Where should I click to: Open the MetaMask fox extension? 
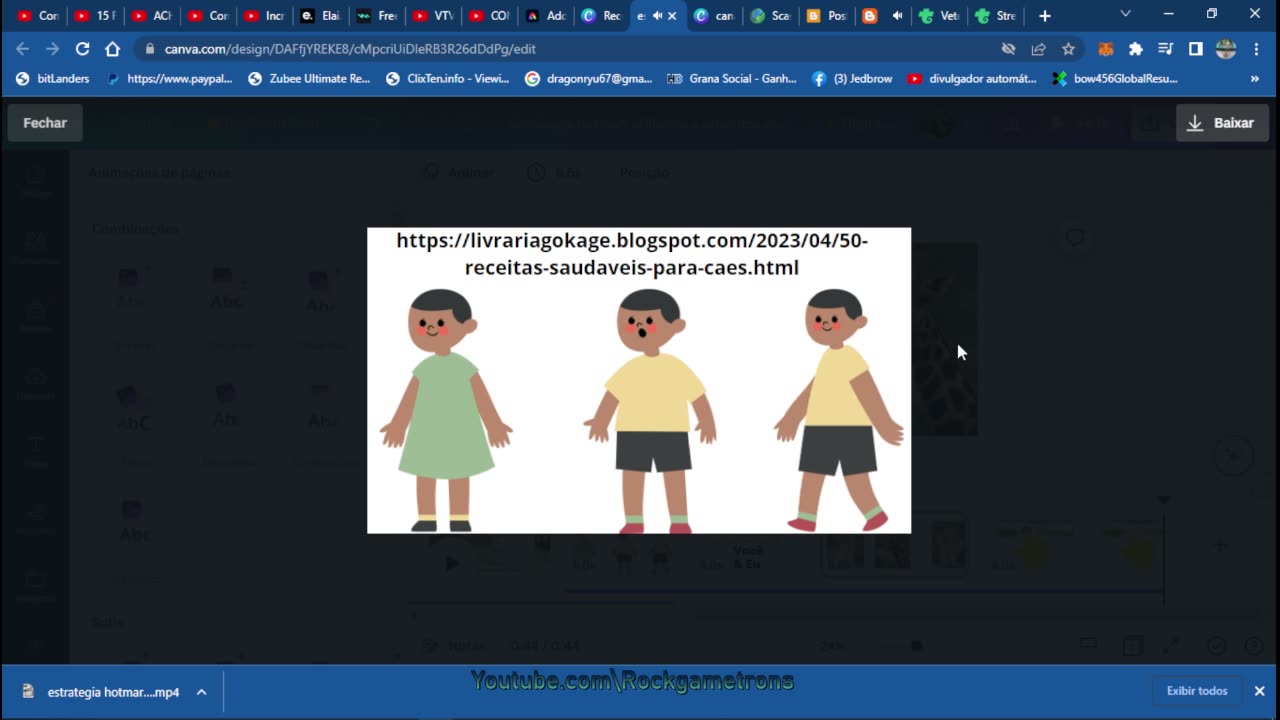coord(1106,48)
